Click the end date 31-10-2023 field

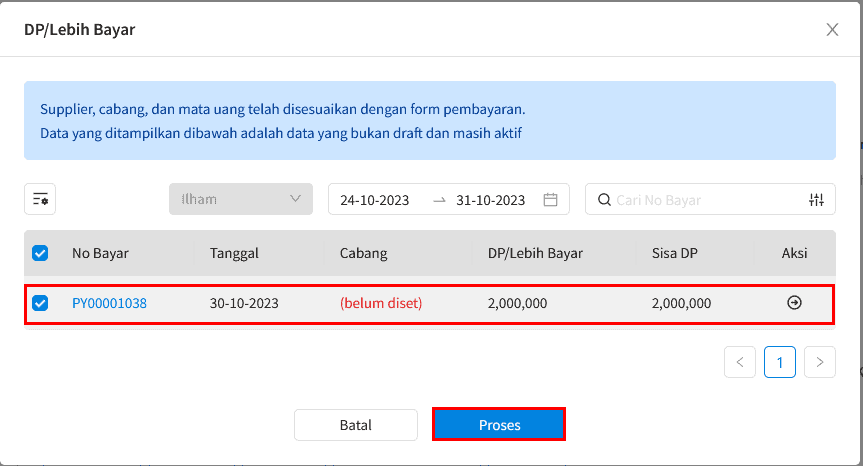tap(490, 200)
